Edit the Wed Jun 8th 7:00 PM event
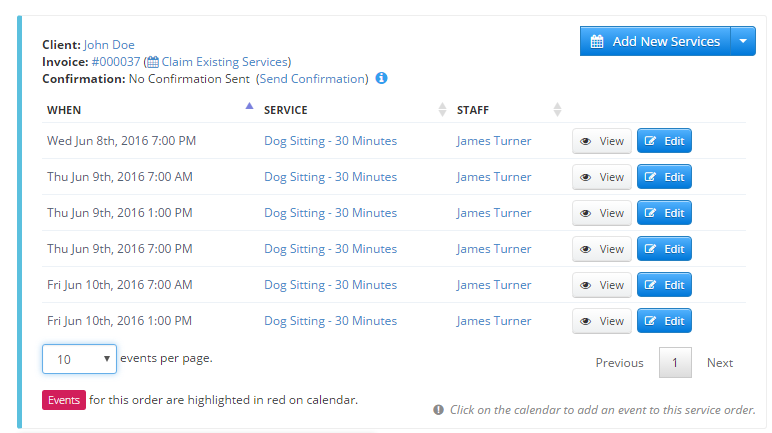Viewport: 772px width, 433px height. [664, 141]
